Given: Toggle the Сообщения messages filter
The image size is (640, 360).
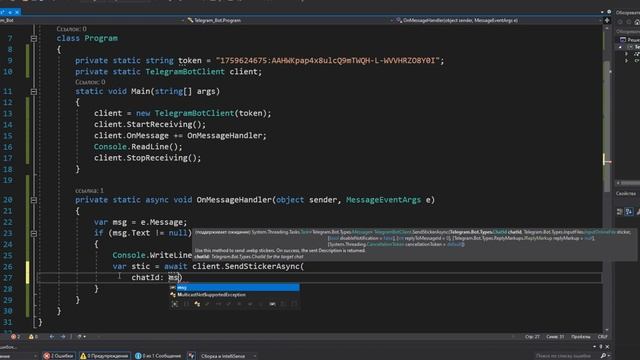Looking at the screenshot, I should pos(158,356).
